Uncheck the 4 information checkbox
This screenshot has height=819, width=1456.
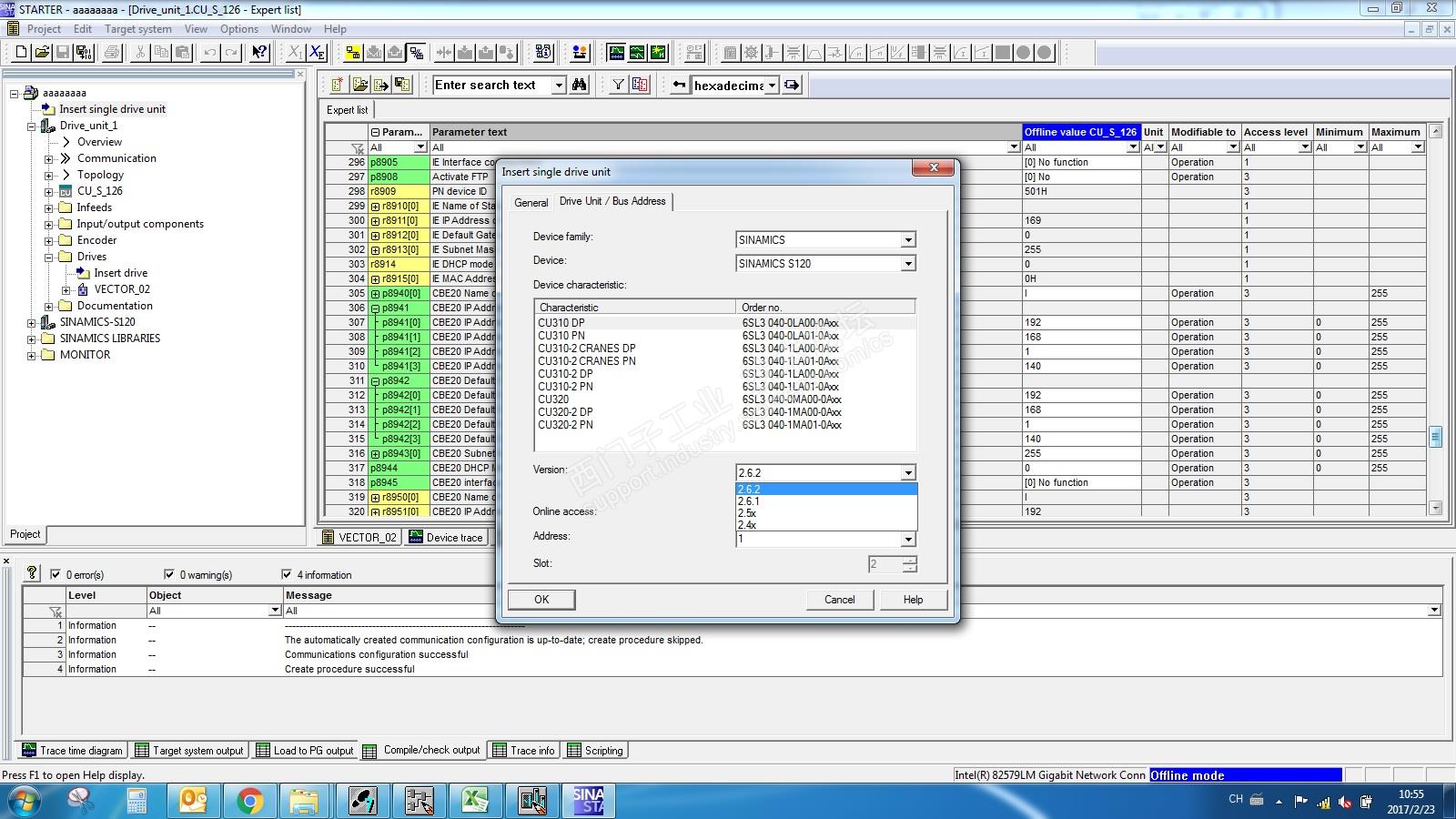(x=288, y=574)
